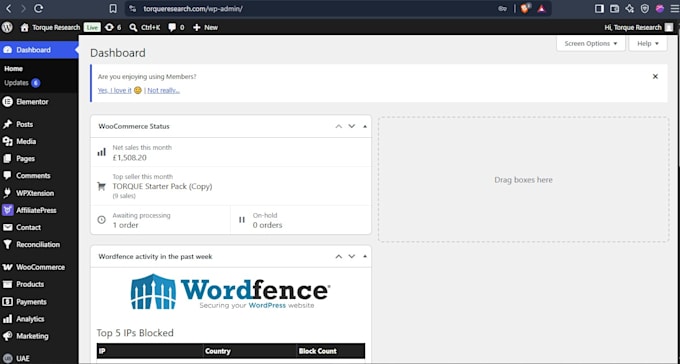
Task: Click the 'Yes, I love it' link
Action: coord(114,90)
